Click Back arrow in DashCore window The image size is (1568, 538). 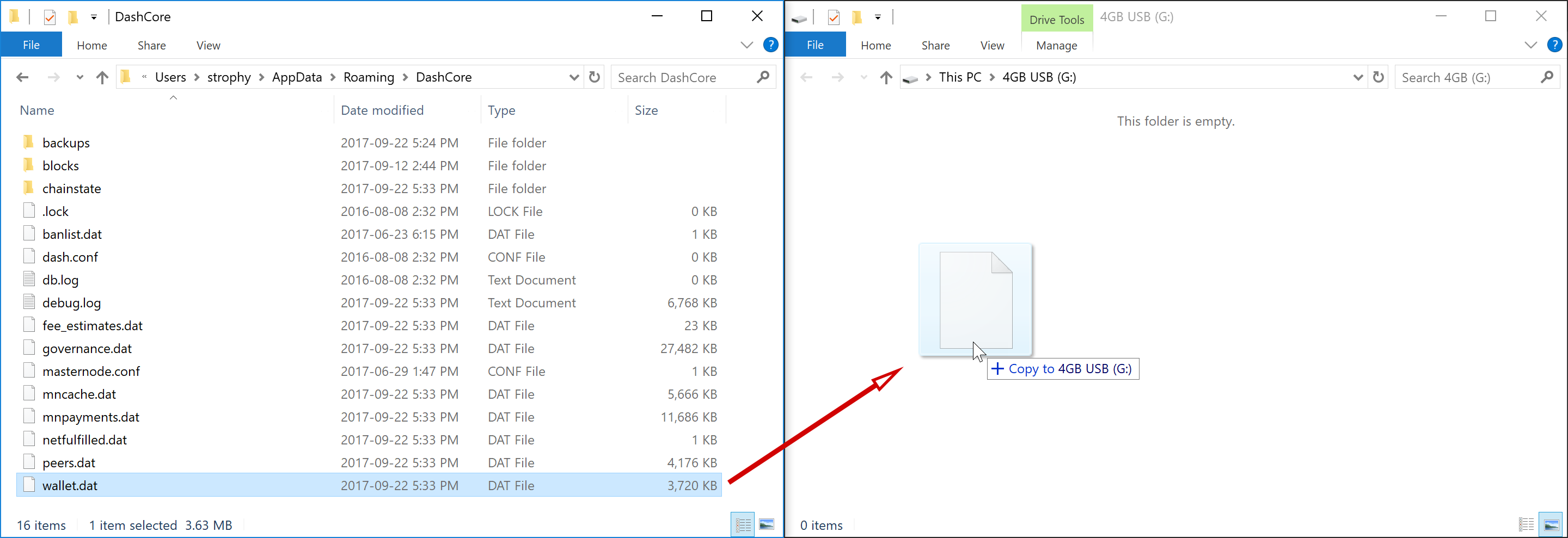click(x=22, y=77)
